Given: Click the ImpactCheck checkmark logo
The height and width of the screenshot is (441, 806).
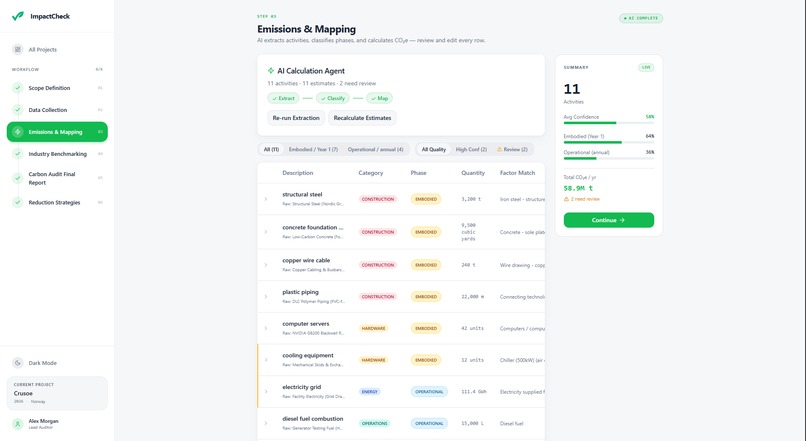Looking at the screenshot, I should click(x=17, y=16).
